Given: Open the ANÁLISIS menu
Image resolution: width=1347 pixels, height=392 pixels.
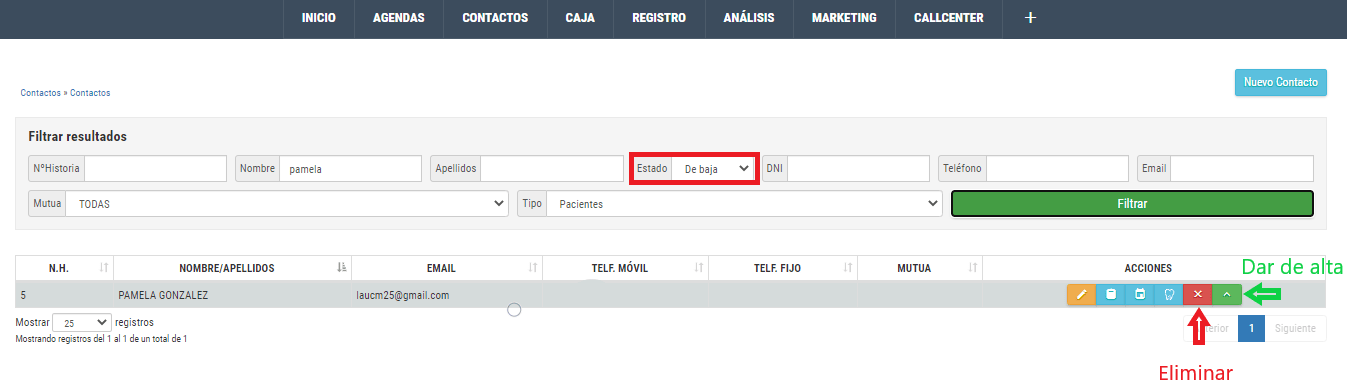Looking at the screenshot, I should 749,18.
